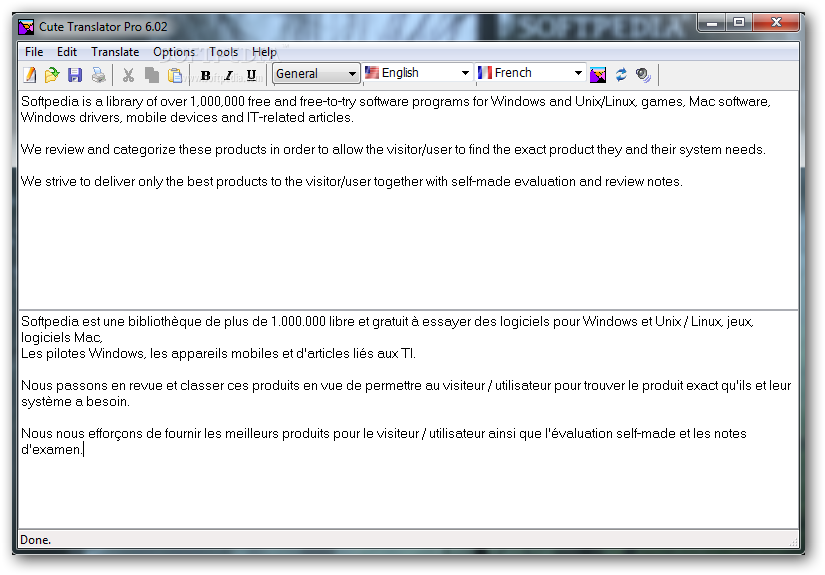The width and height of the screenshot is (825, 575).
Task: Close the Cute Translator window
Action: [x=776, y=22]
